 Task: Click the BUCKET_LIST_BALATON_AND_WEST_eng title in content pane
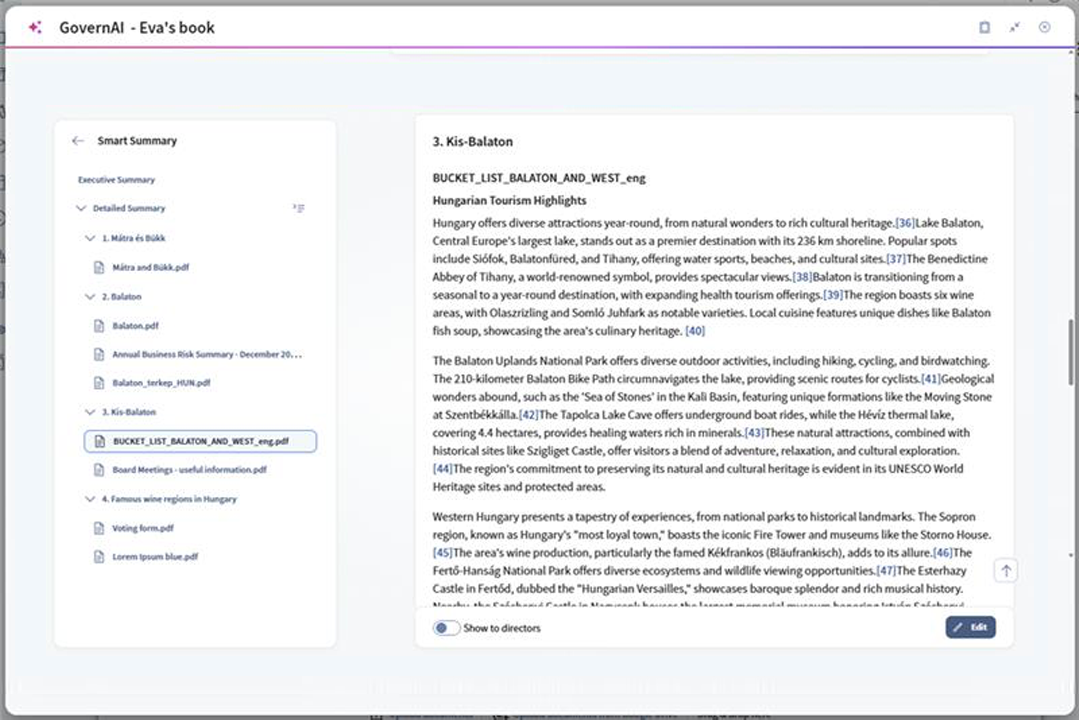(x=539, y=178)
